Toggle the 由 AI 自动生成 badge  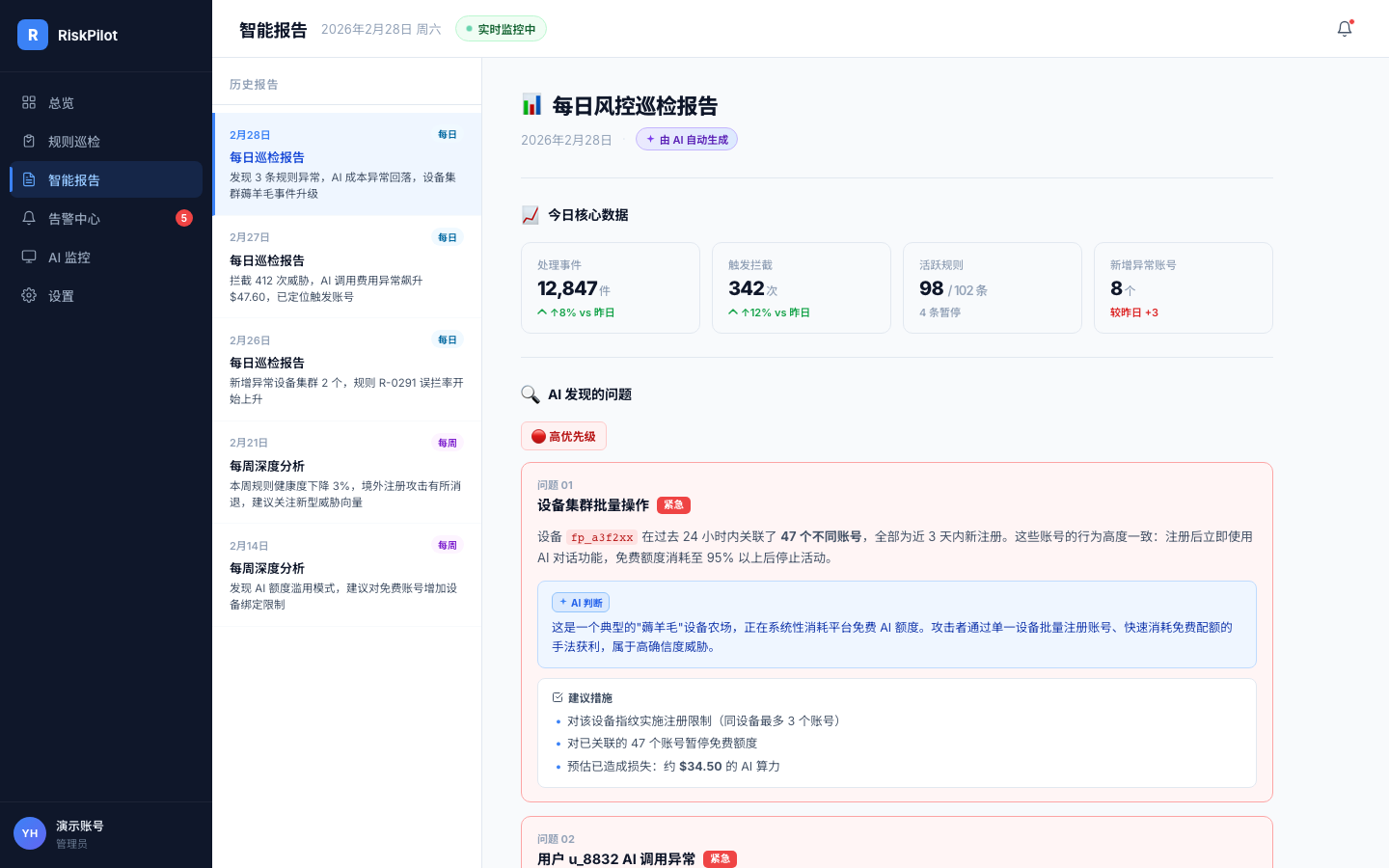click(686, 139)
